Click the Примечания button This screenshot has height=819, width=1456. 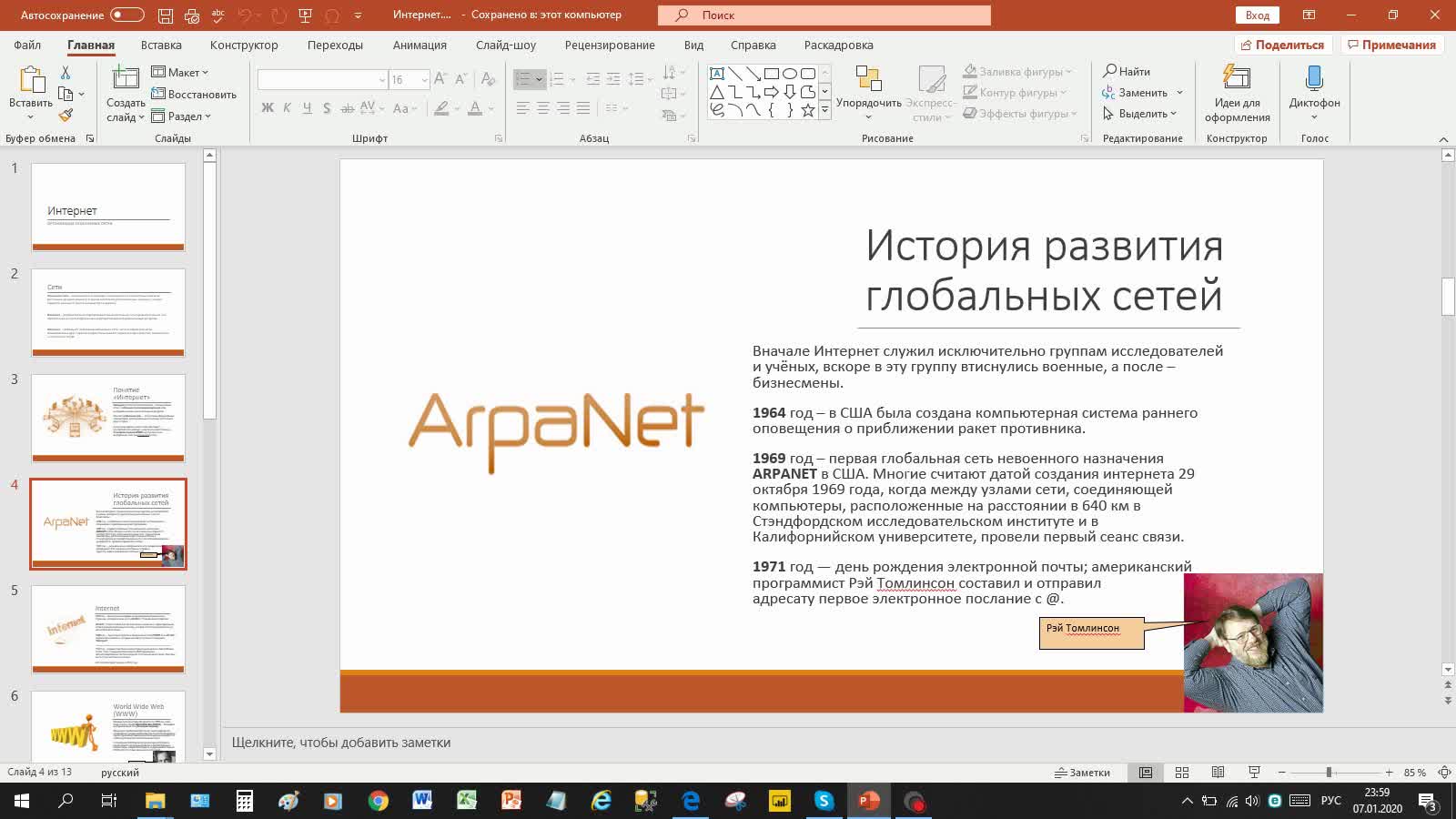pyautogui.click(x=1391, y=45)
